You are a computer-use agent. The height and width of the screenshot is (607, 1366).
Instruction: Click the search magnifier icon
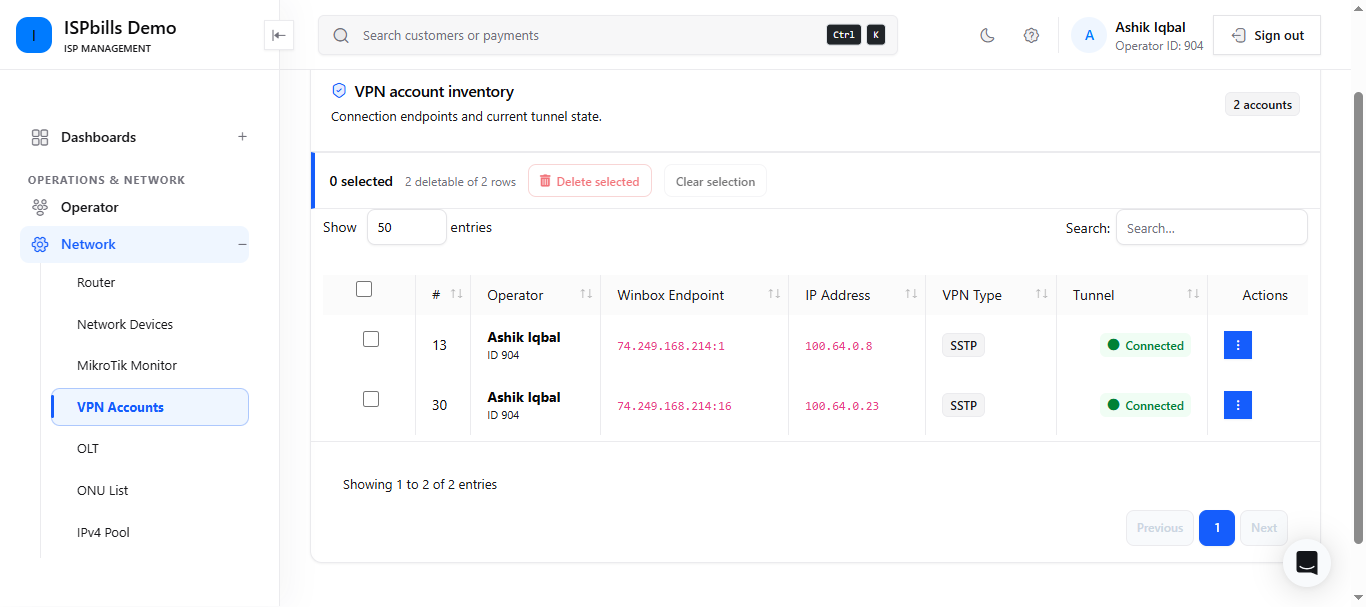coord(341,35)
